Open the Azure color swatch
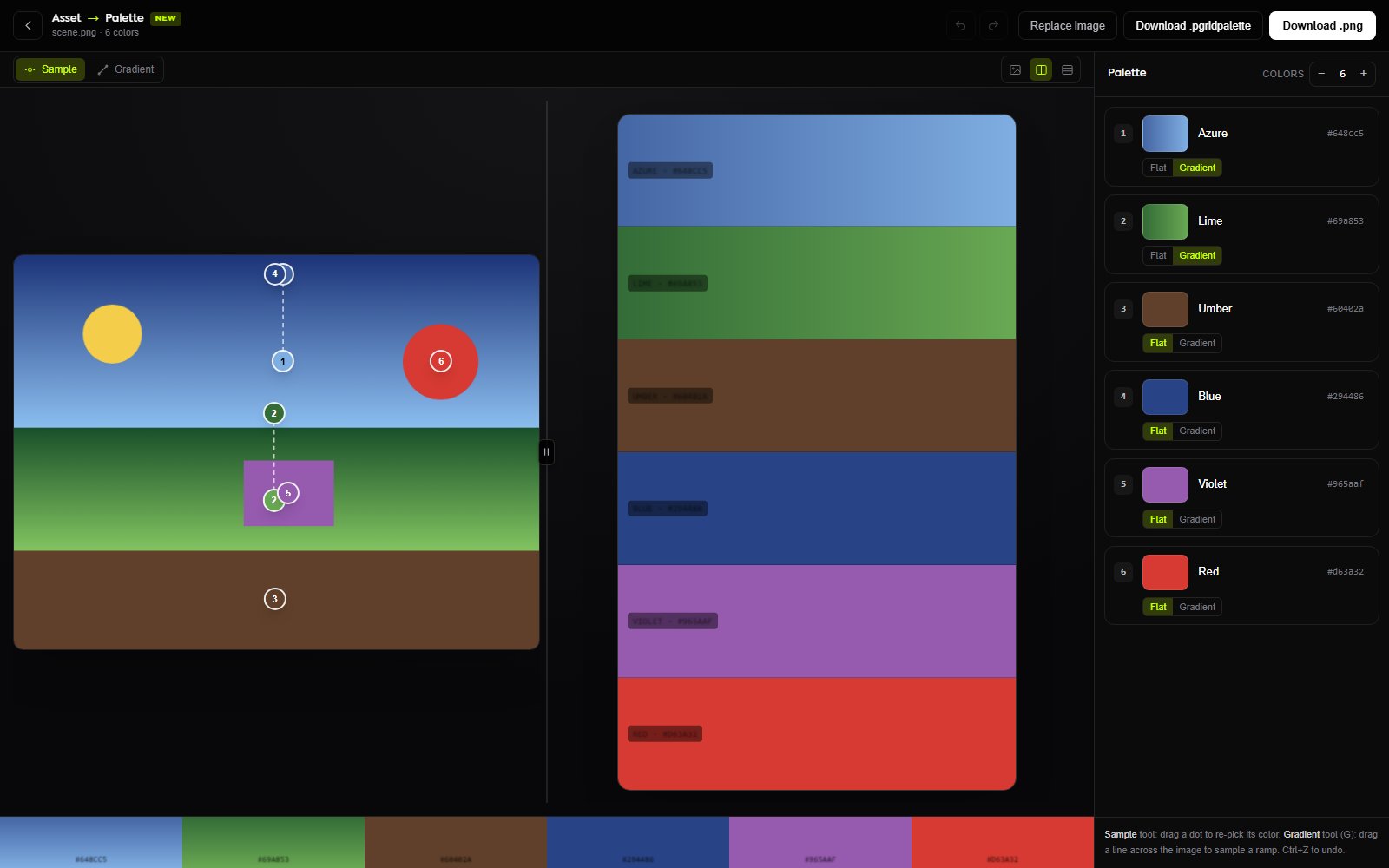Screen dimensions: 1389x868 1165,134
